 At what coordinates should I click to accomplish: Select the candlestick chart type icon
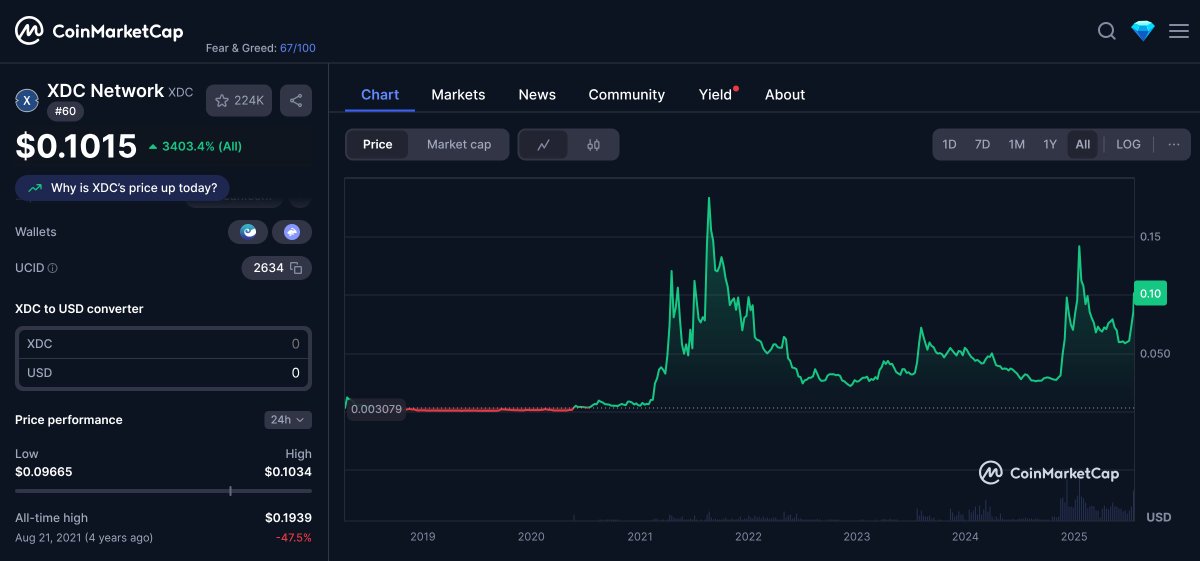click(594, 145)
